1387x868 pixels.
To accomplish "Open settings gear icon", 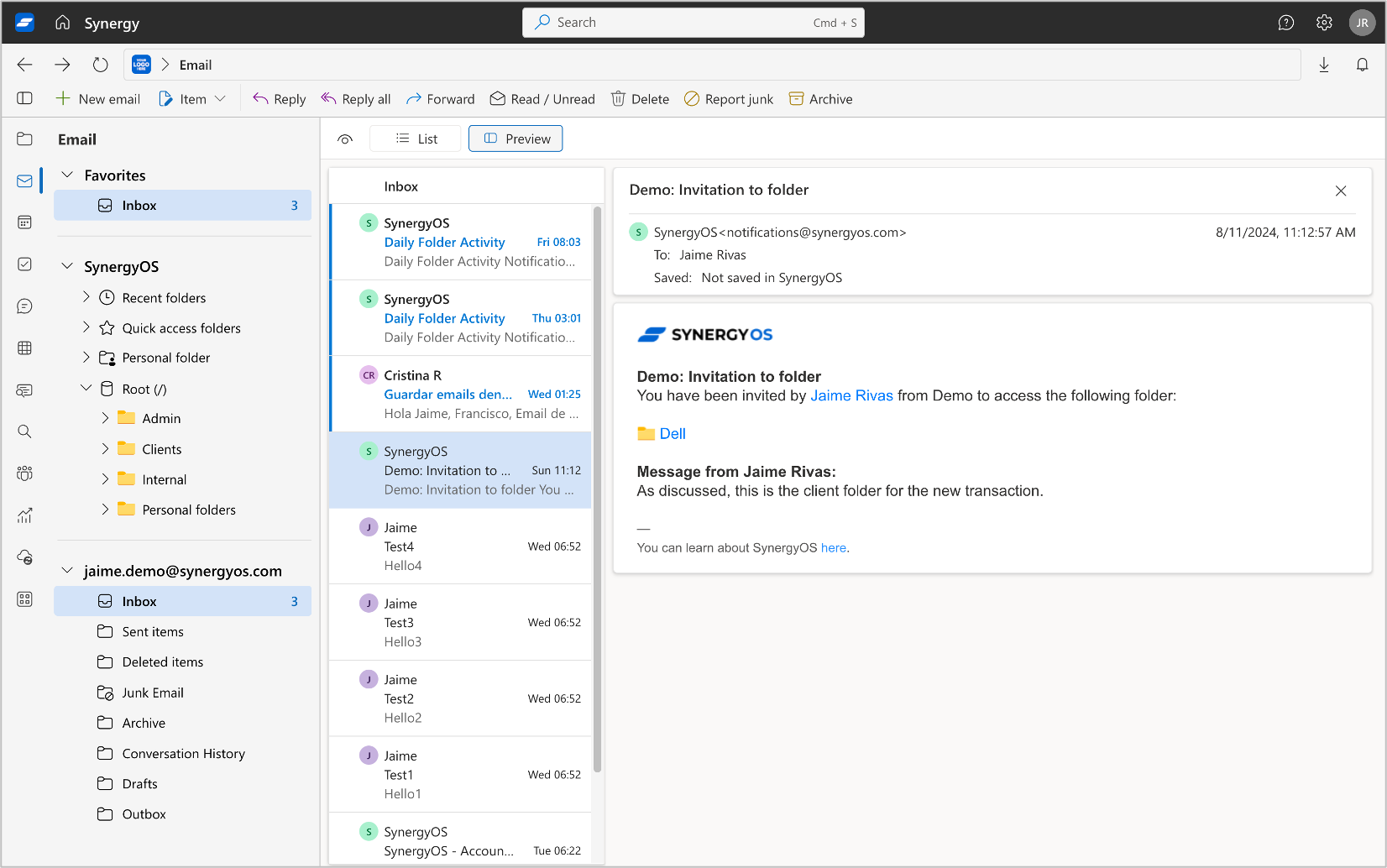I will 1324,23.
